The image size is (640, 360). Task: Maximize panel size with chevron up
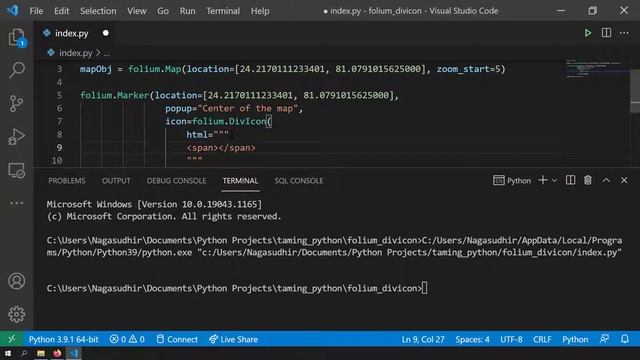tap(606, 180)
